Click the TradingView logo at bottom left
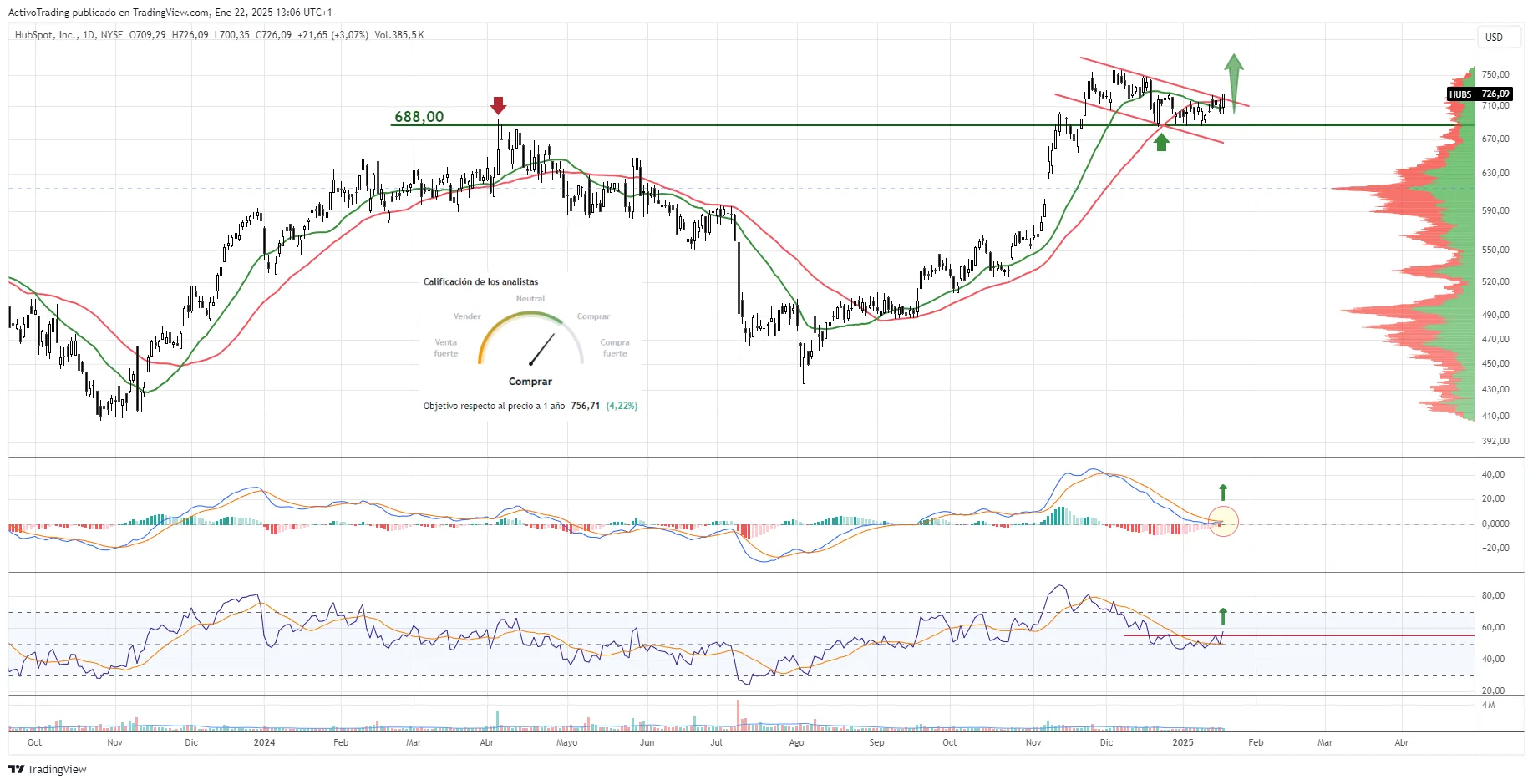 pyautogui.click(x=48, y=769)
